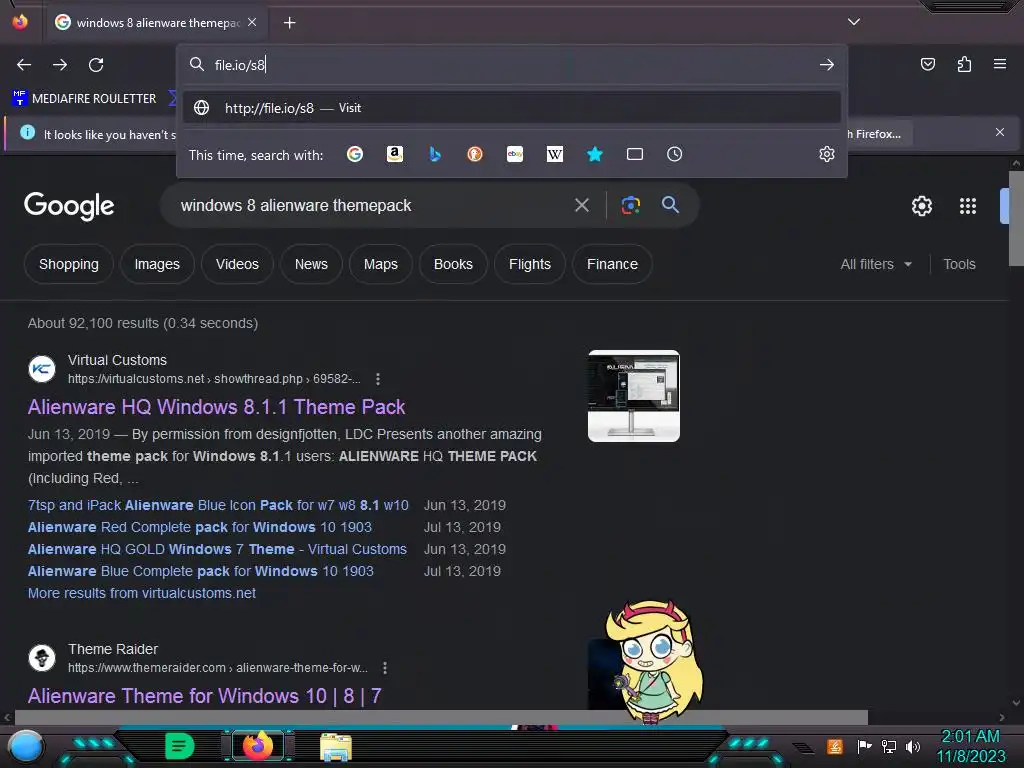1024x768 pixels.
Task: Switch to Firefox on the taskbar
Action: coord(257,746)
